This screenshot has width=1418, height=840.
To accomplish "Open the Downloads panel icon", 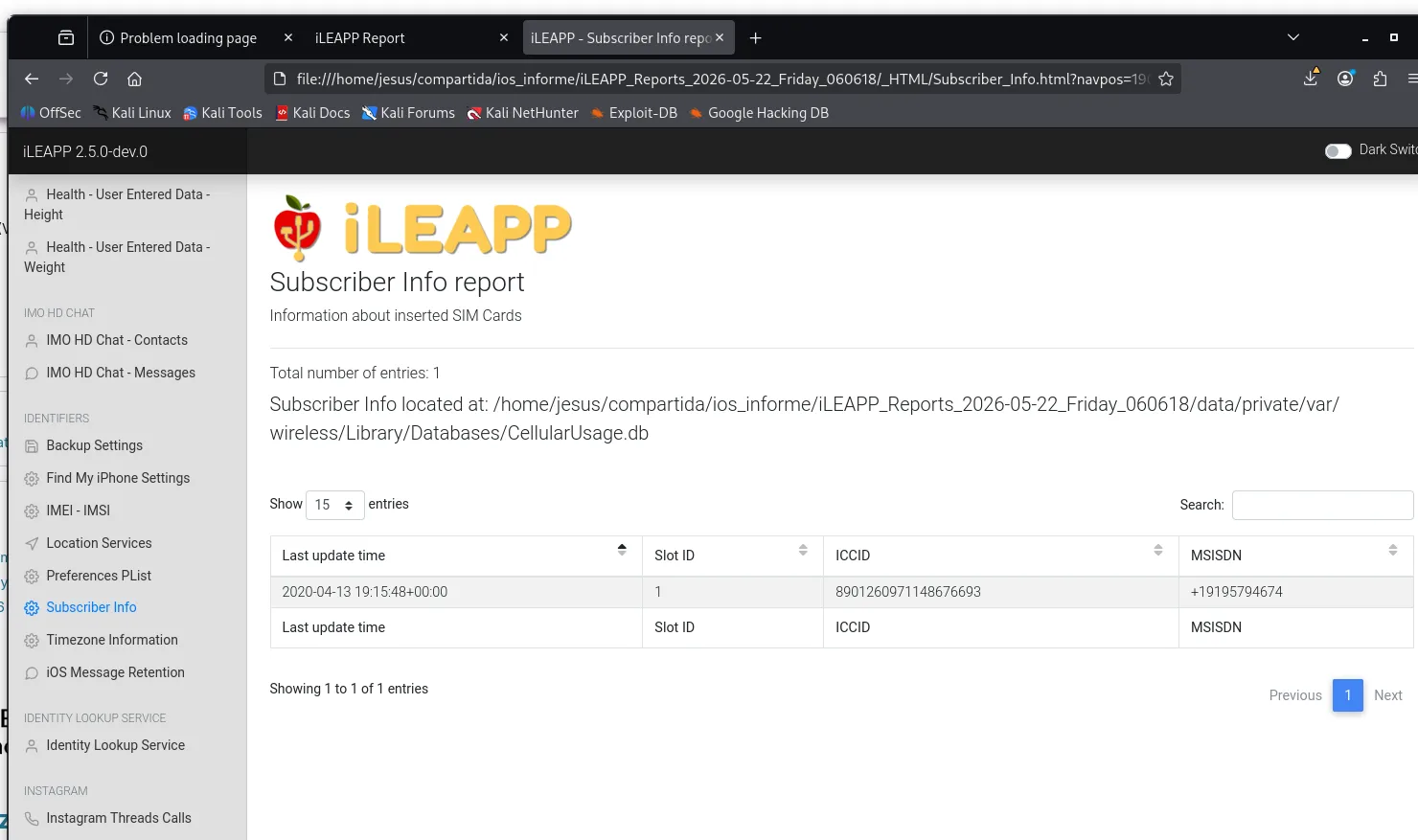I will tap(1311, 79).
